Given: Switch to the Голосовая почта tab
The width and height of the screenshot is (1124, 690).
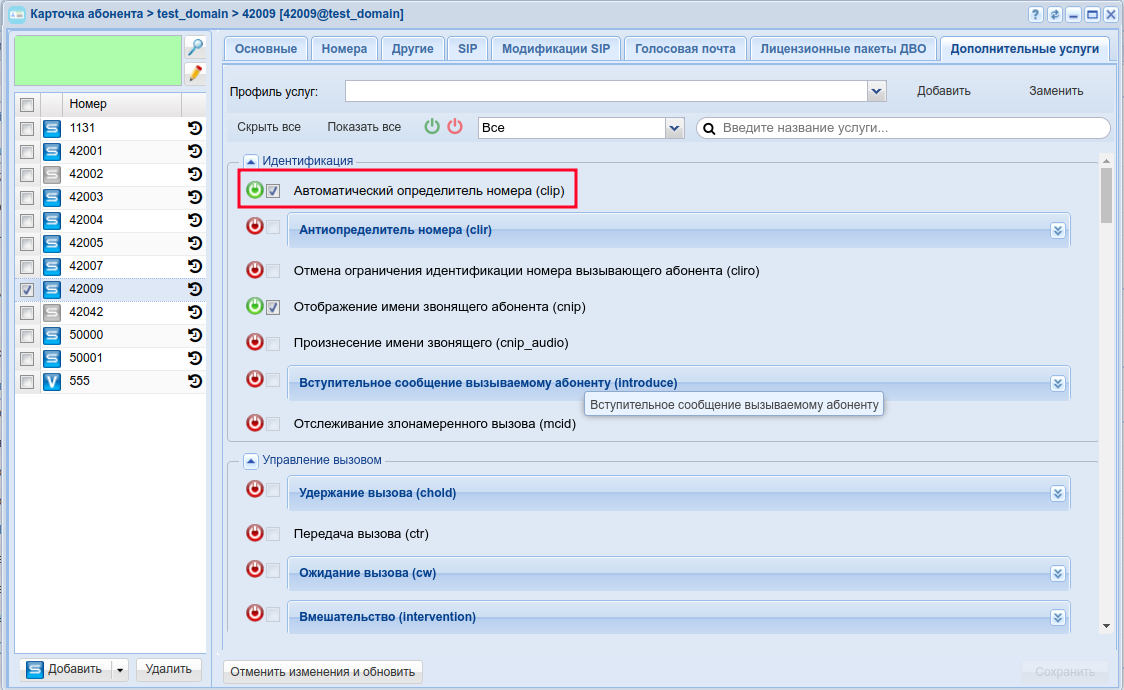Looking at the screenshot, I should pos(685,49).
